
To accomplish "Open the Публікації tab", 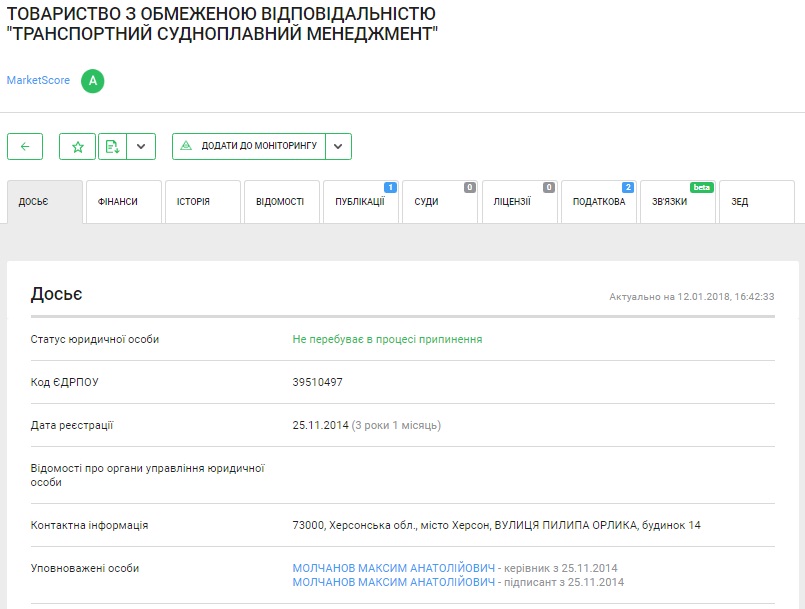I will pyautogui.click(x=360, y=201).
